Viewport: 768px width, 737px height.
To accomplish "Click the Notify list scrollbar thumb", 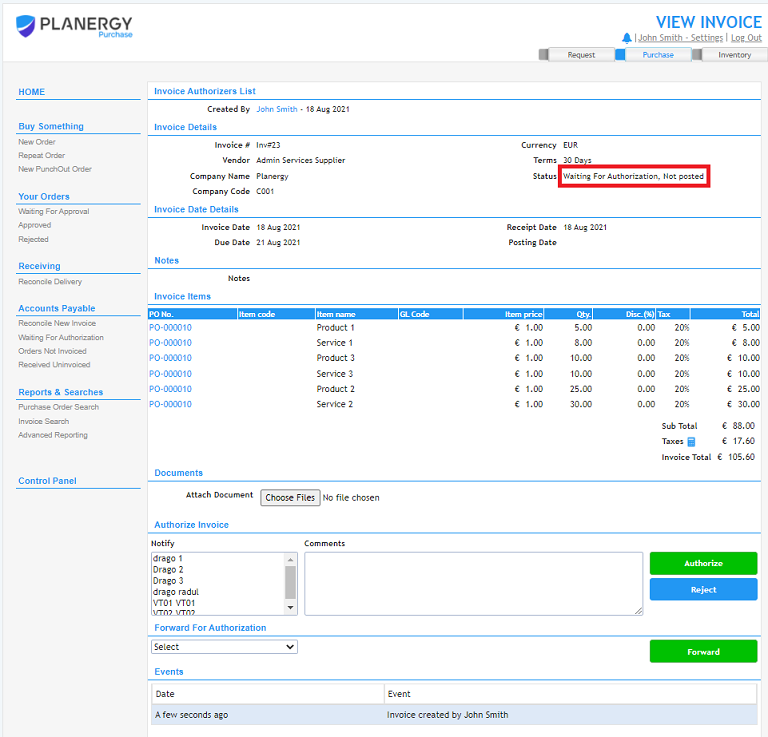I will (290, 583).
